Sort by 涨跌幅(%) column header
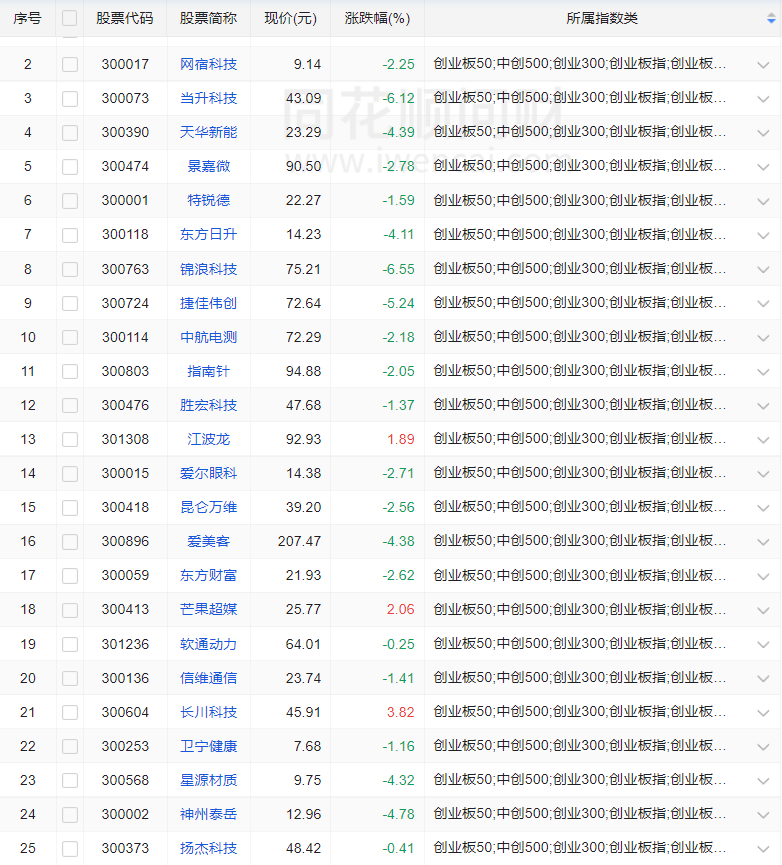This screenshot has width=782, height=865. (377, 18)
